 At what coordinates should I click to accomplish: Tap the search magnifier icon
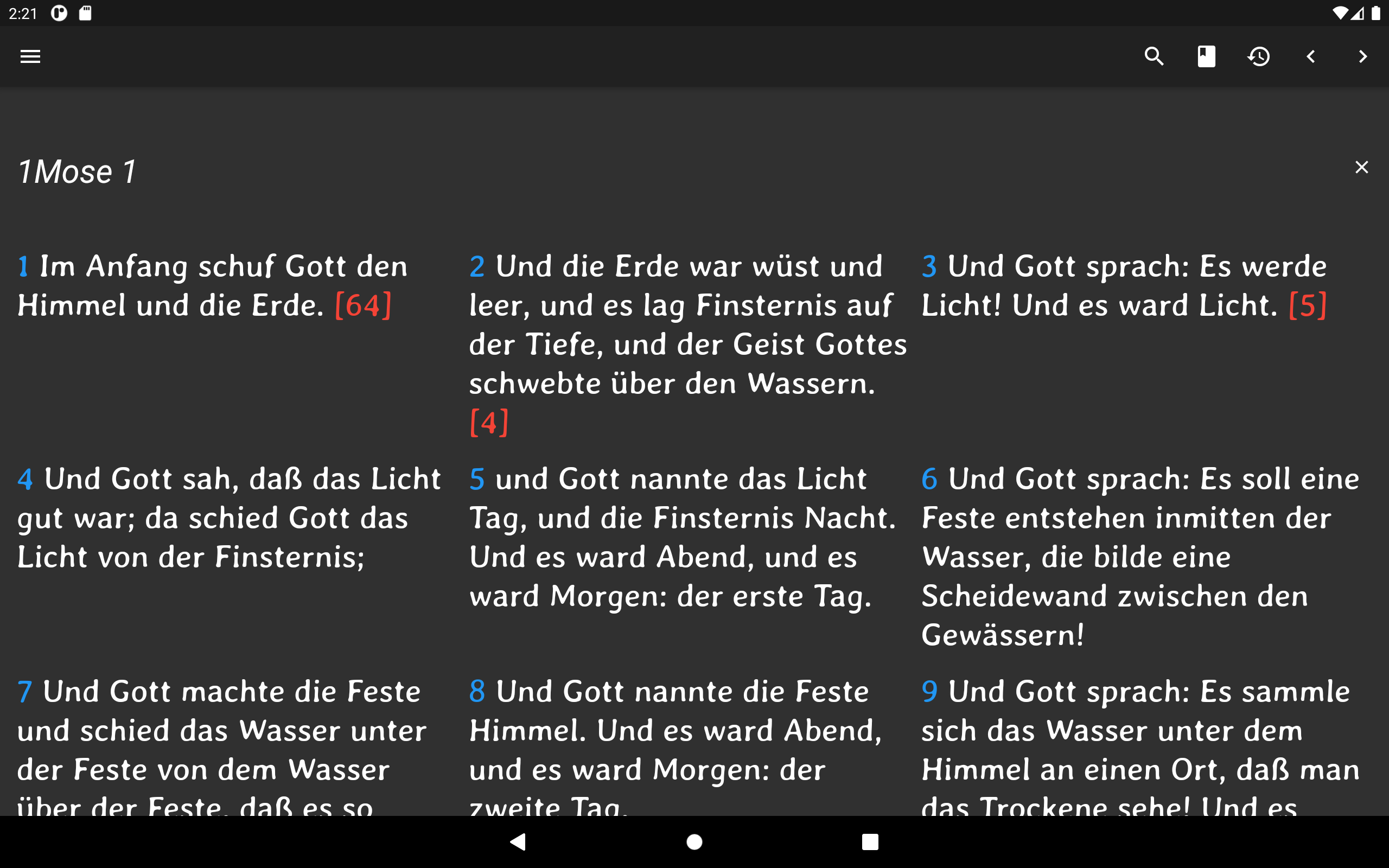[x=1154, y=56]
